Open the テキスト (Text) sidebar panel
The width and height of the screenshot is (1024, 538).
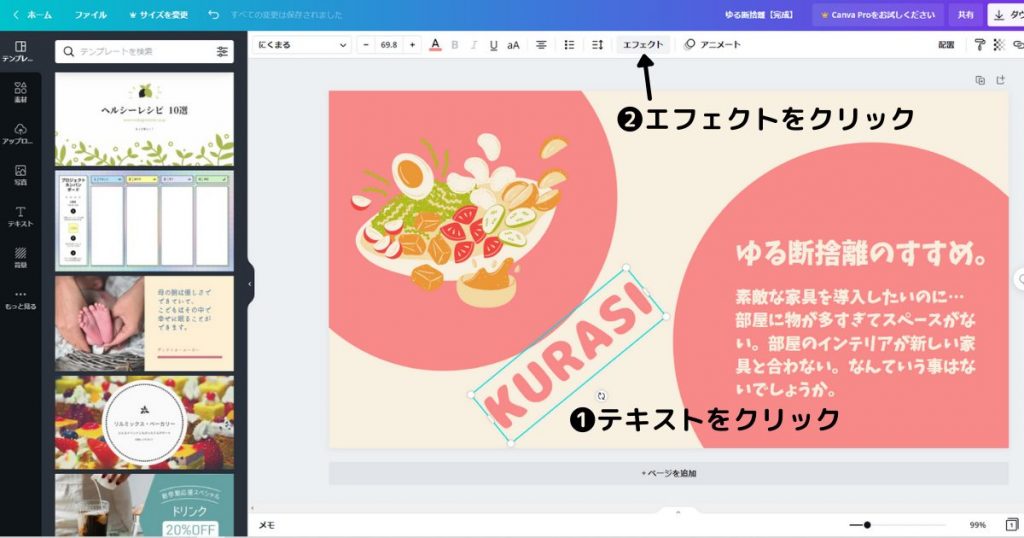20,217
